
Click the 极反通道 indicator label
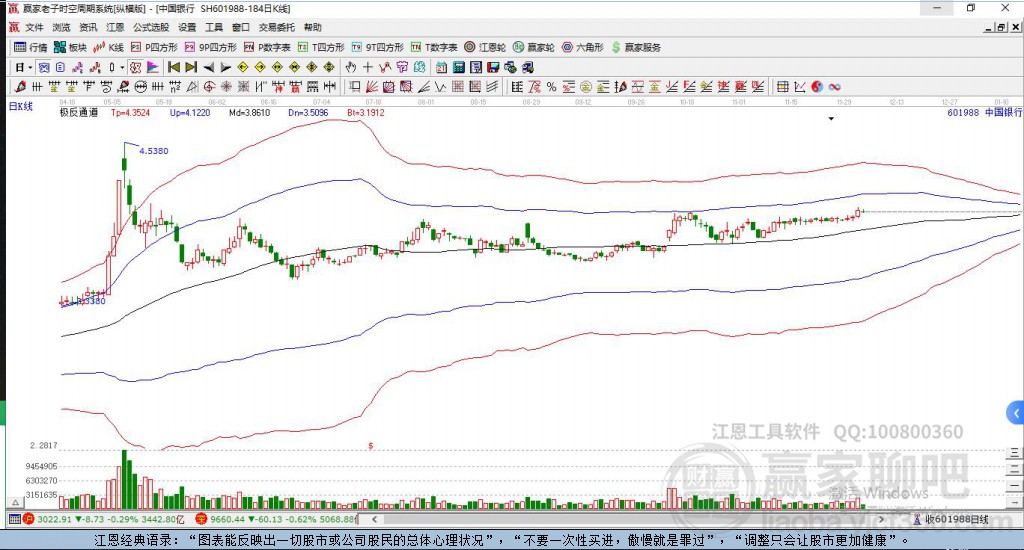coord(78,112)
